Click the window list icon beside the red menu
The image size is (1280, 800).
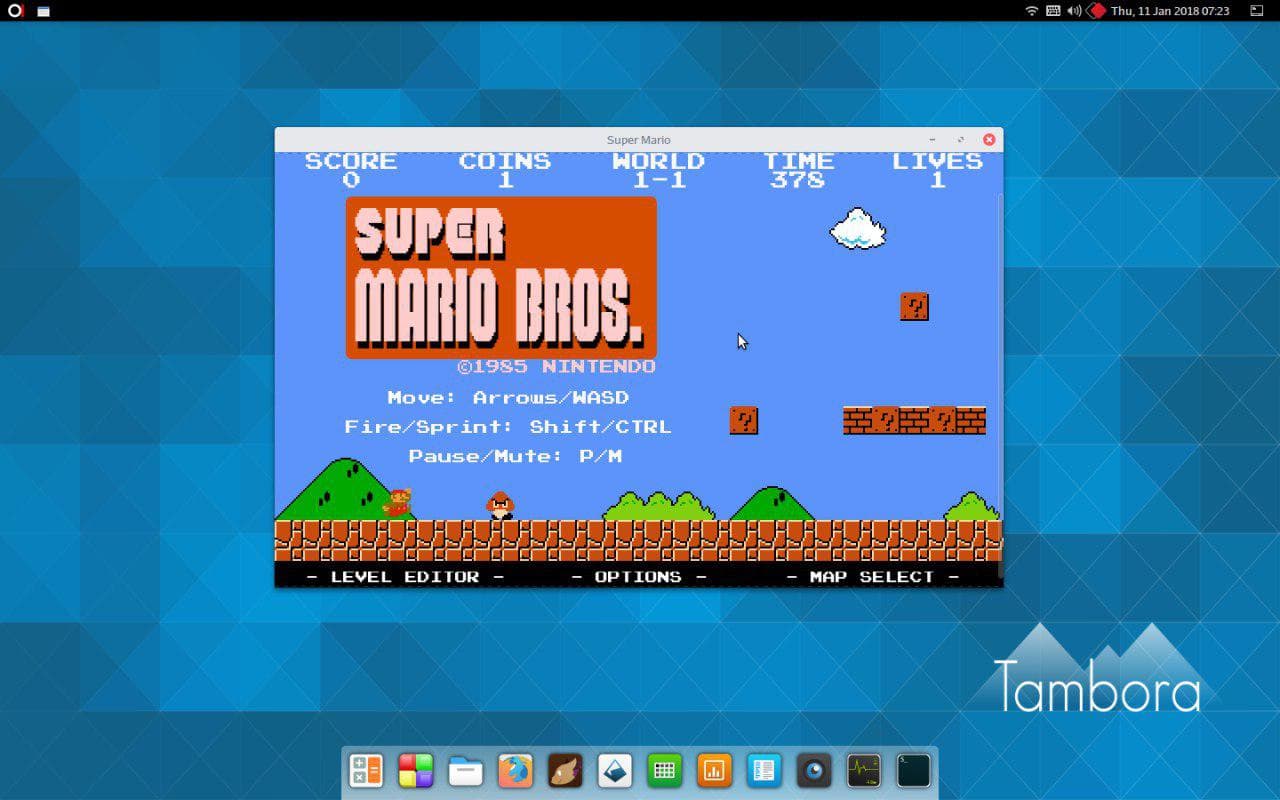43,11
